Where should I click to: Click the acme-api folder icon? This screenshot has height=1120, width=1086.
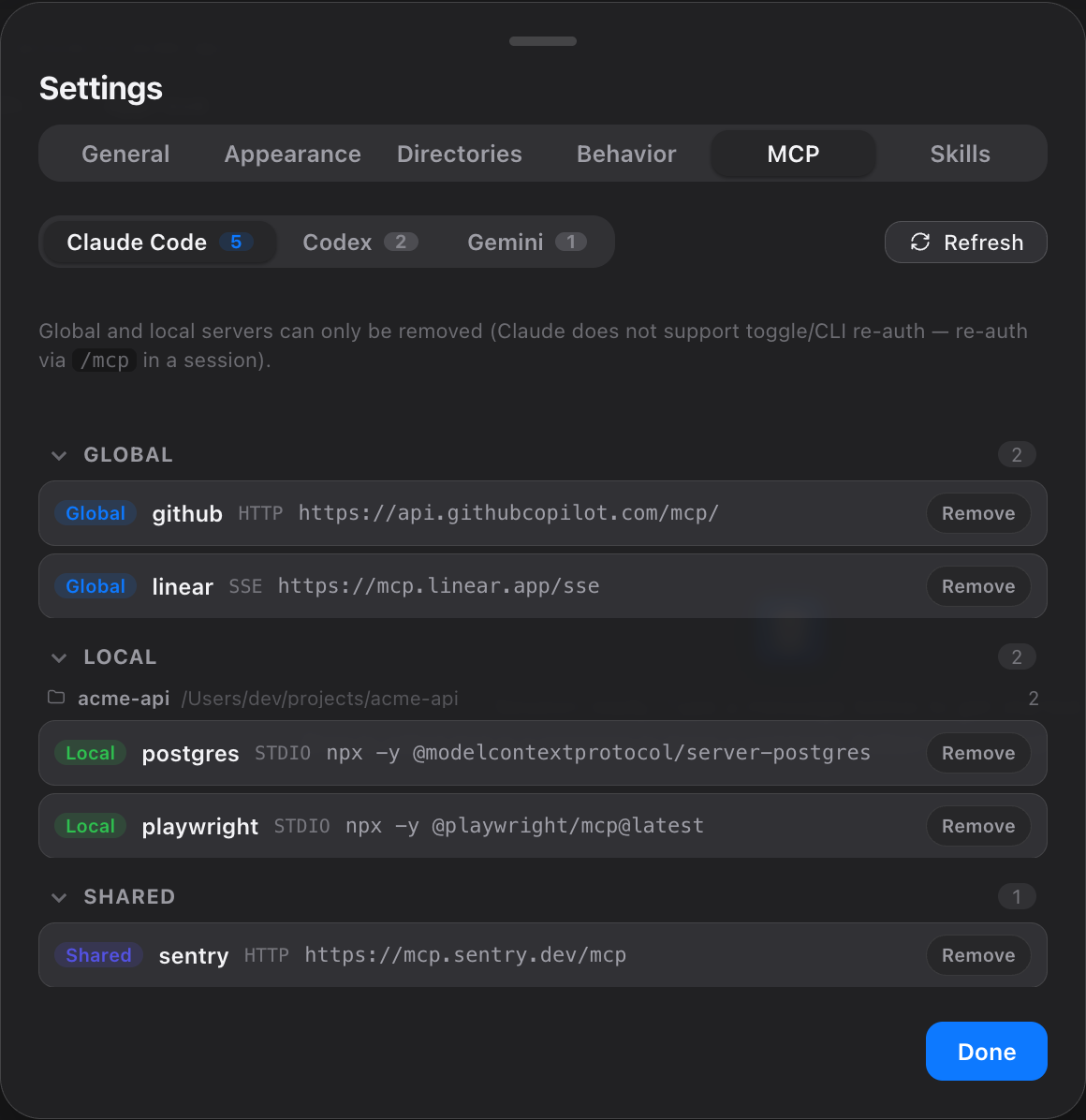coord(56,697)
